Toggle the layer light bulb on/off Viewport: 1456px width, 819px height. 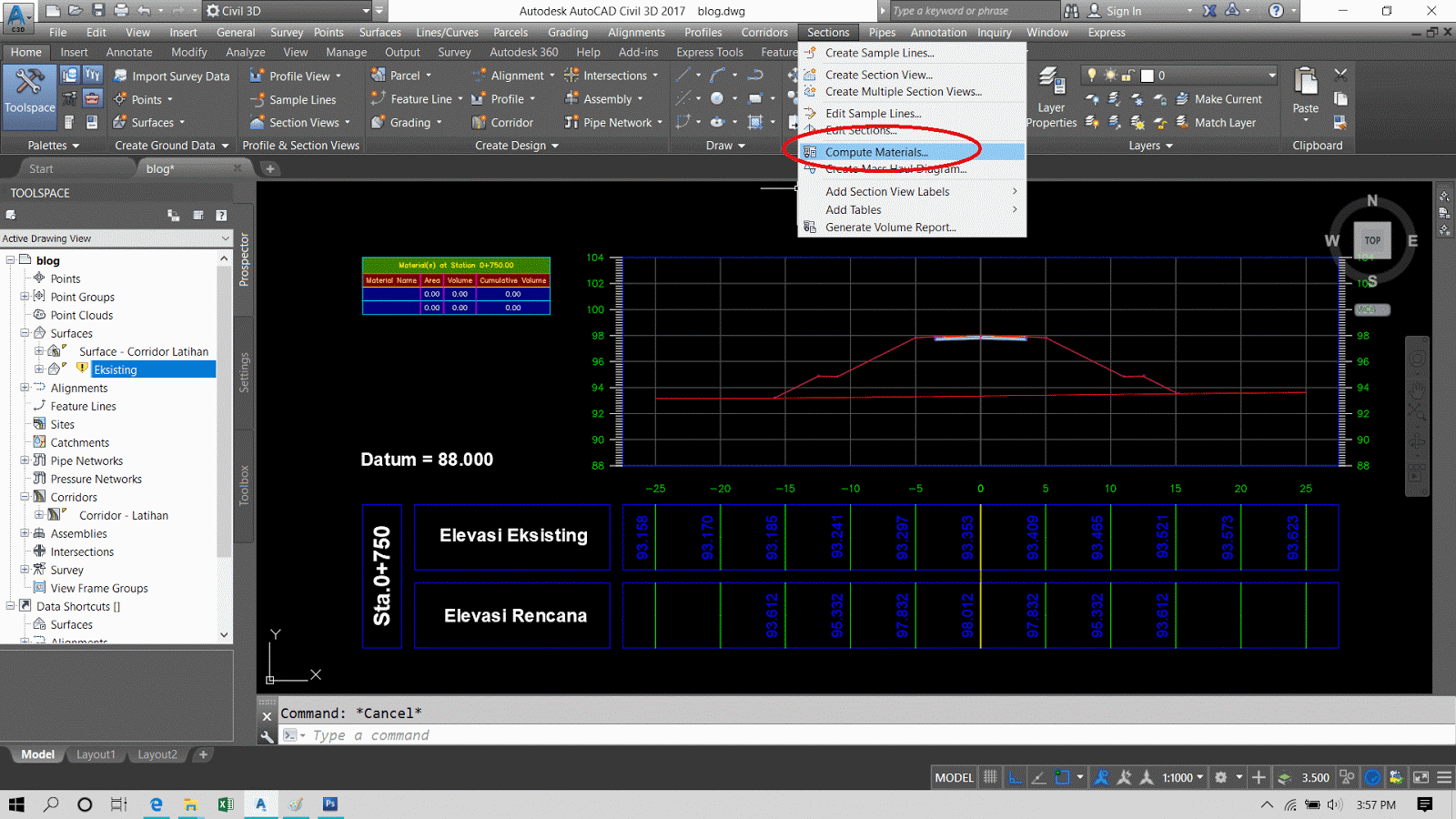[1090, 75]
